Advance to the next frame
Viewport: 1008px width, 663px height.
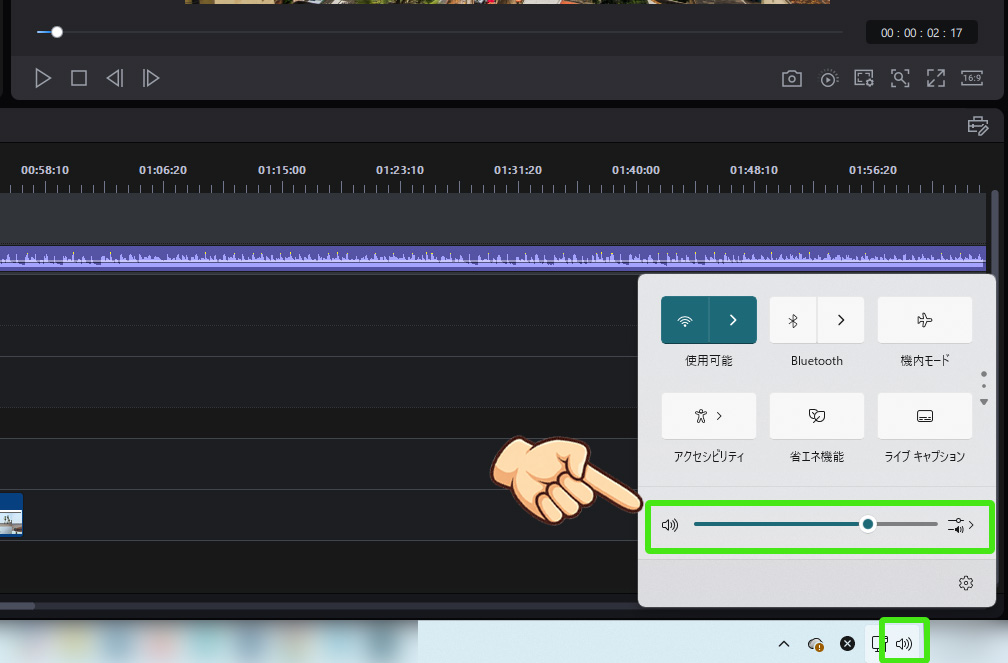[x=151, y=78]
